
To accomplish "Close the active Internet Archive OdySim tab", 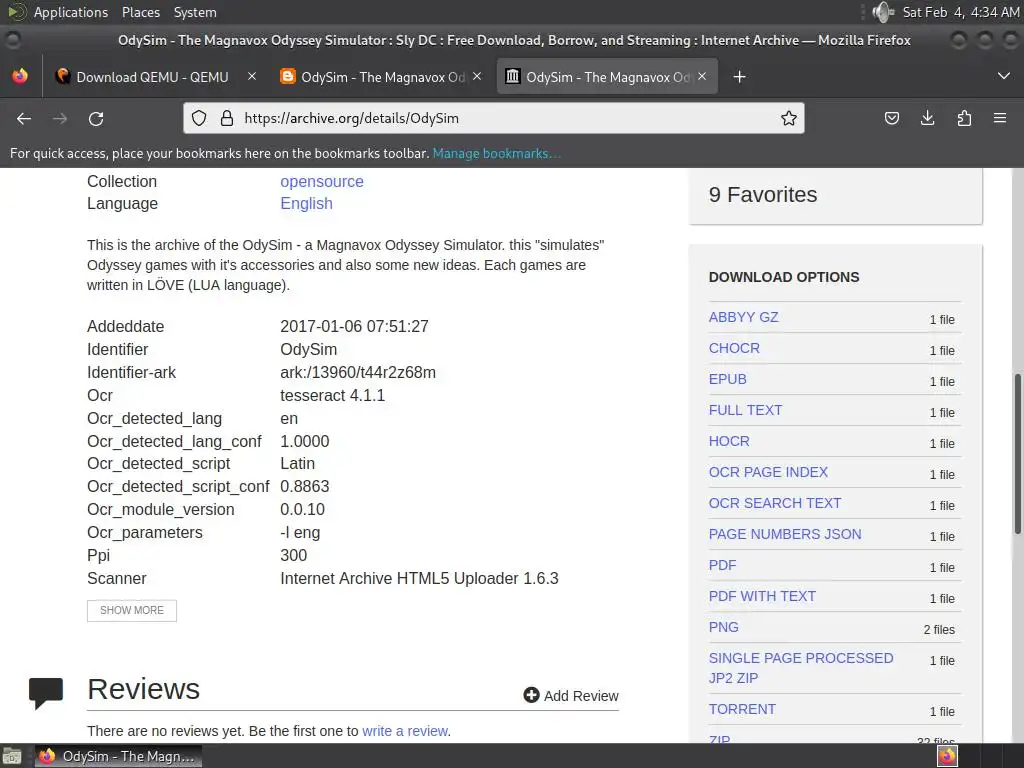I will [x=702, y=76].
